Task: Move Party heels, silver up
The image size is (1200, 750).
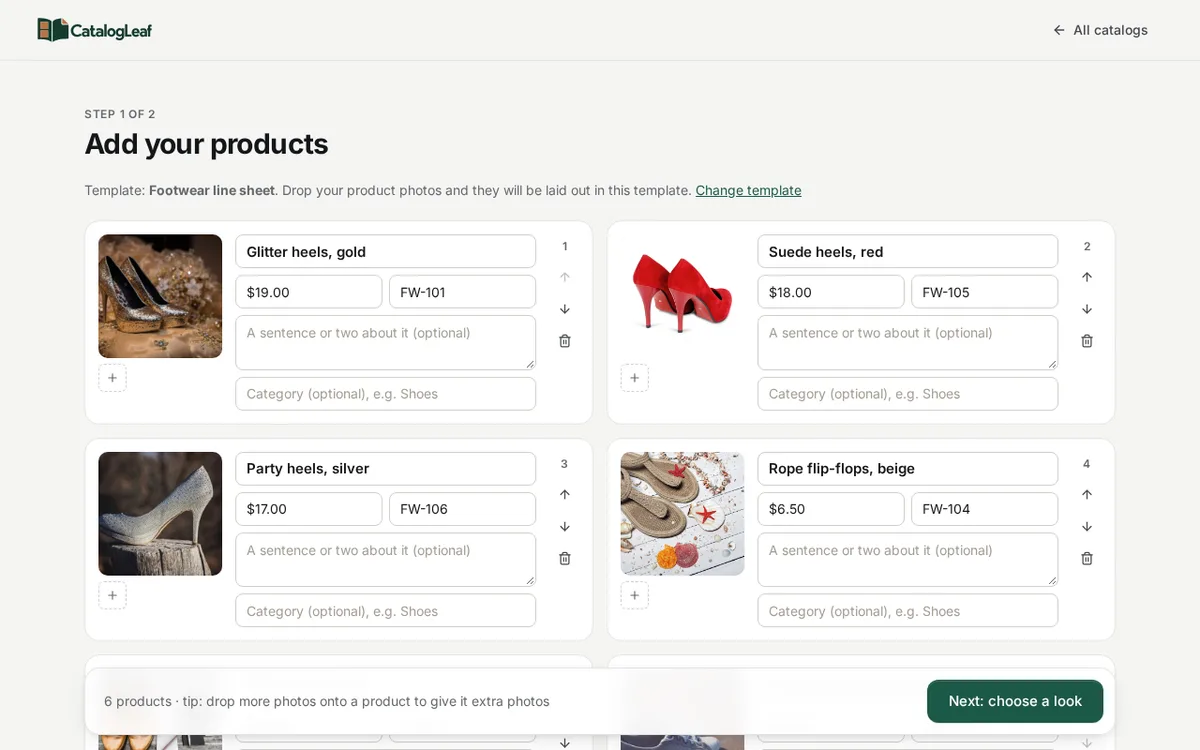Action: pyautogui.click(x=565, y=494)
